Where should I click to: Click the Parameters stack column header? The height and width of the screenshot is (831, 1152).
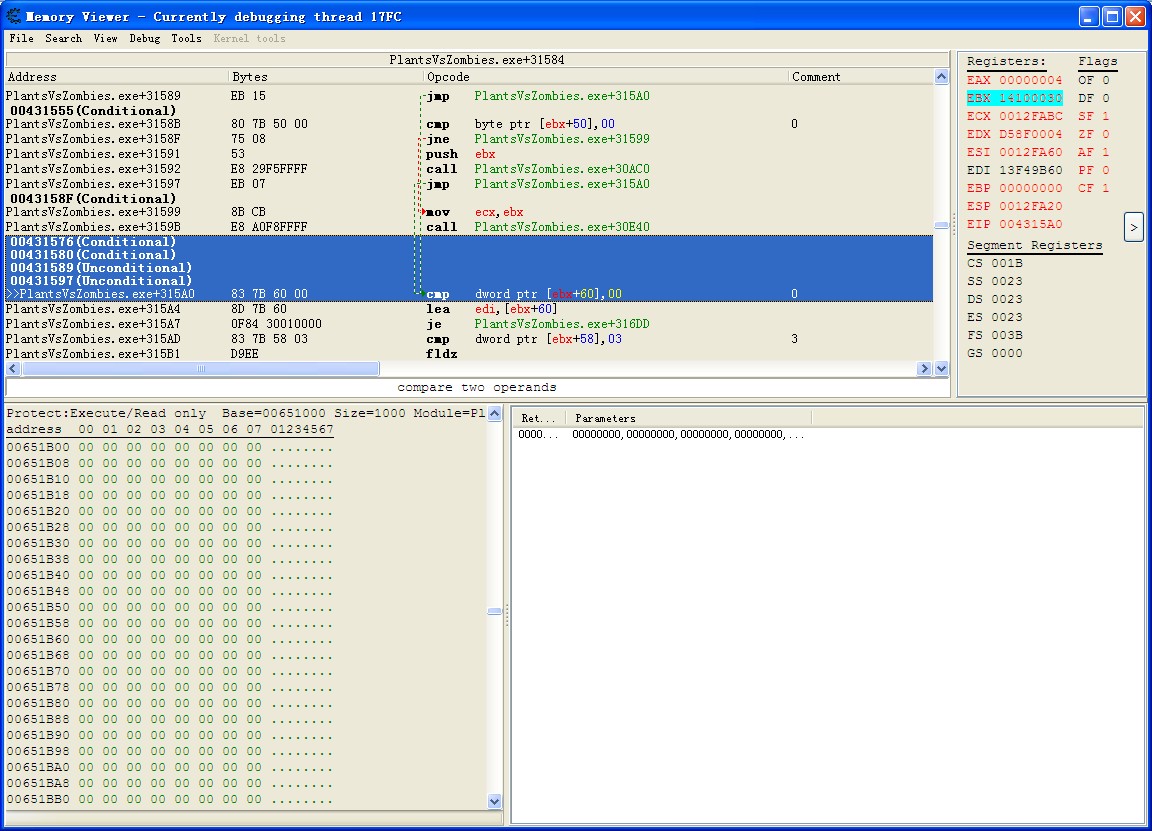(x=689, y=418)
